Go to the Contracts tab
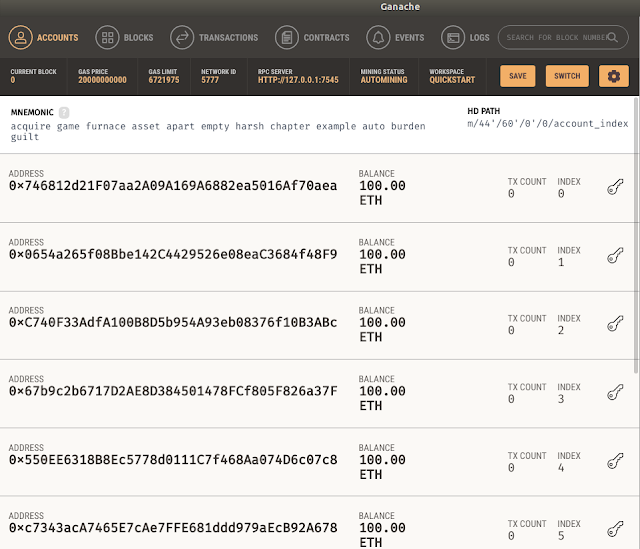Screen dimensions: 640x549 pos(313,38)
